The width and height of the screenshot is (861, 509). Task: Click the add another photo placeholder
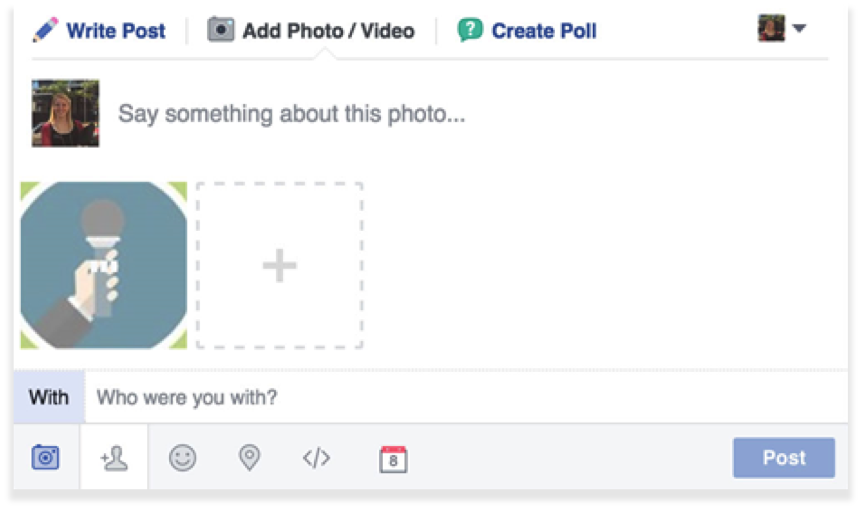279,265
